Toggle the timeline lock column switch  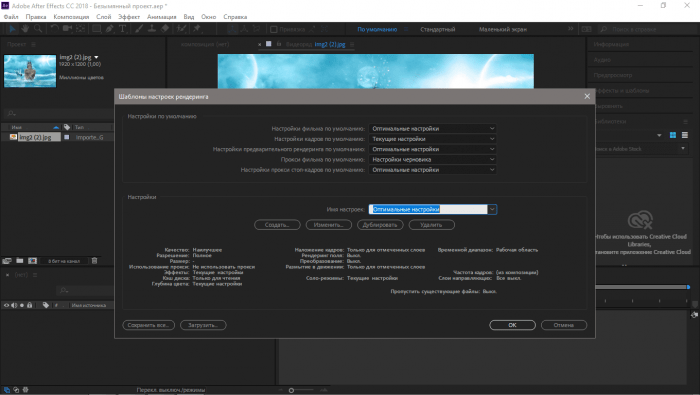29,305
